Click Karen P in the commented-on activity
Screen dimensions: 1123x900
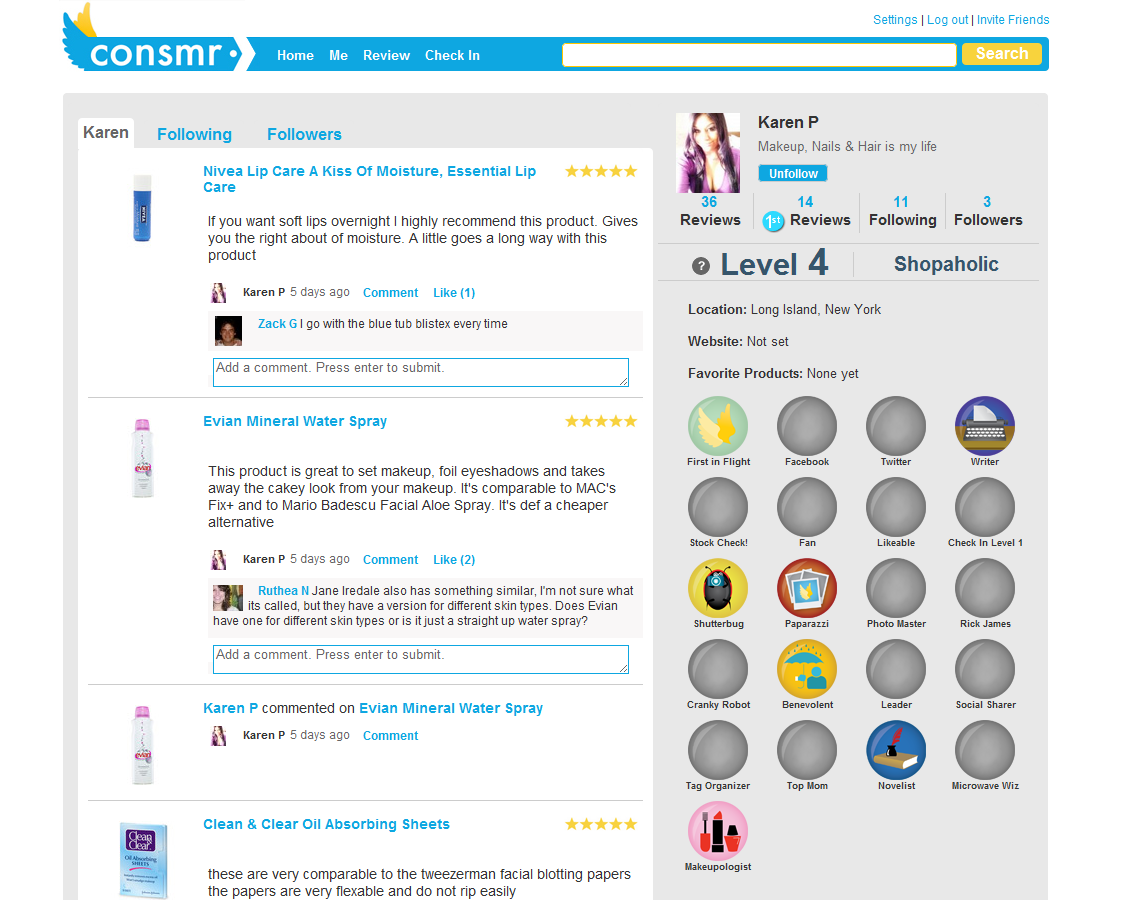pos(230,708)
